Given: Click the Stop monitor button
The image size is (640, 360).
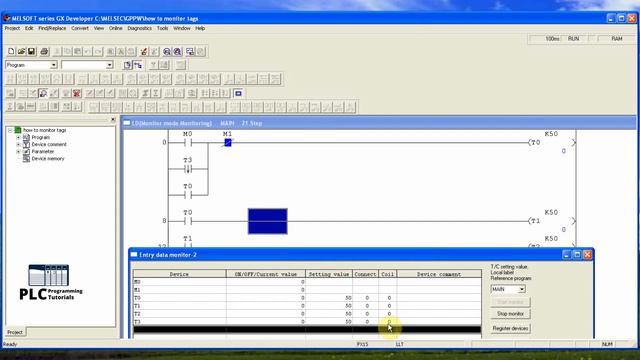Looking at the screenshot, I should pyautogui.click(x=510, y=314).
